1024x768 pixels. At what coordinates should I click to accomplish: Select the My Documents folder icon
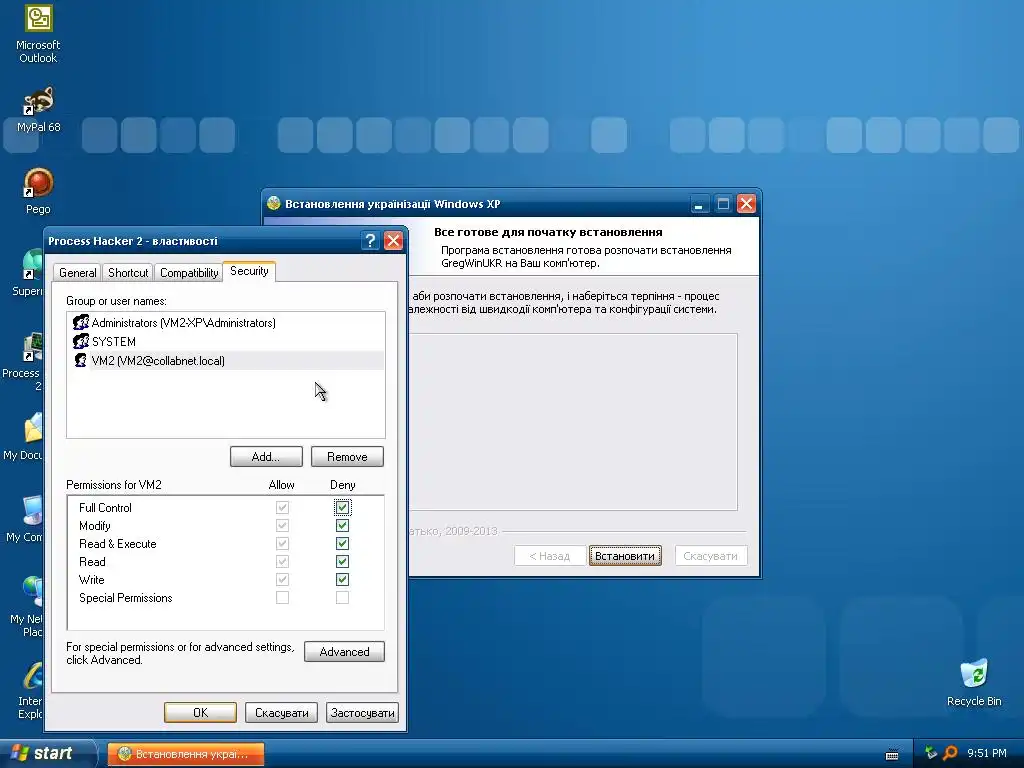[x=25, y=438]
